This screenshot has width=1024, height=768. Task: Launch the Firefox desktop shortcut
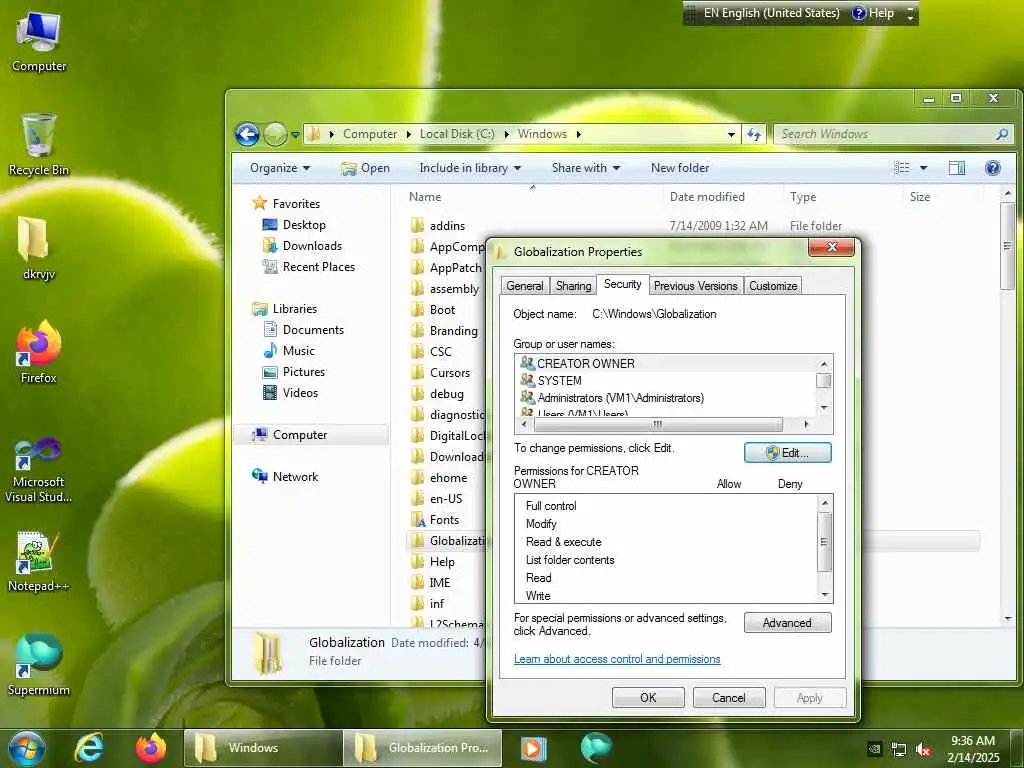[x=39, y=353]
